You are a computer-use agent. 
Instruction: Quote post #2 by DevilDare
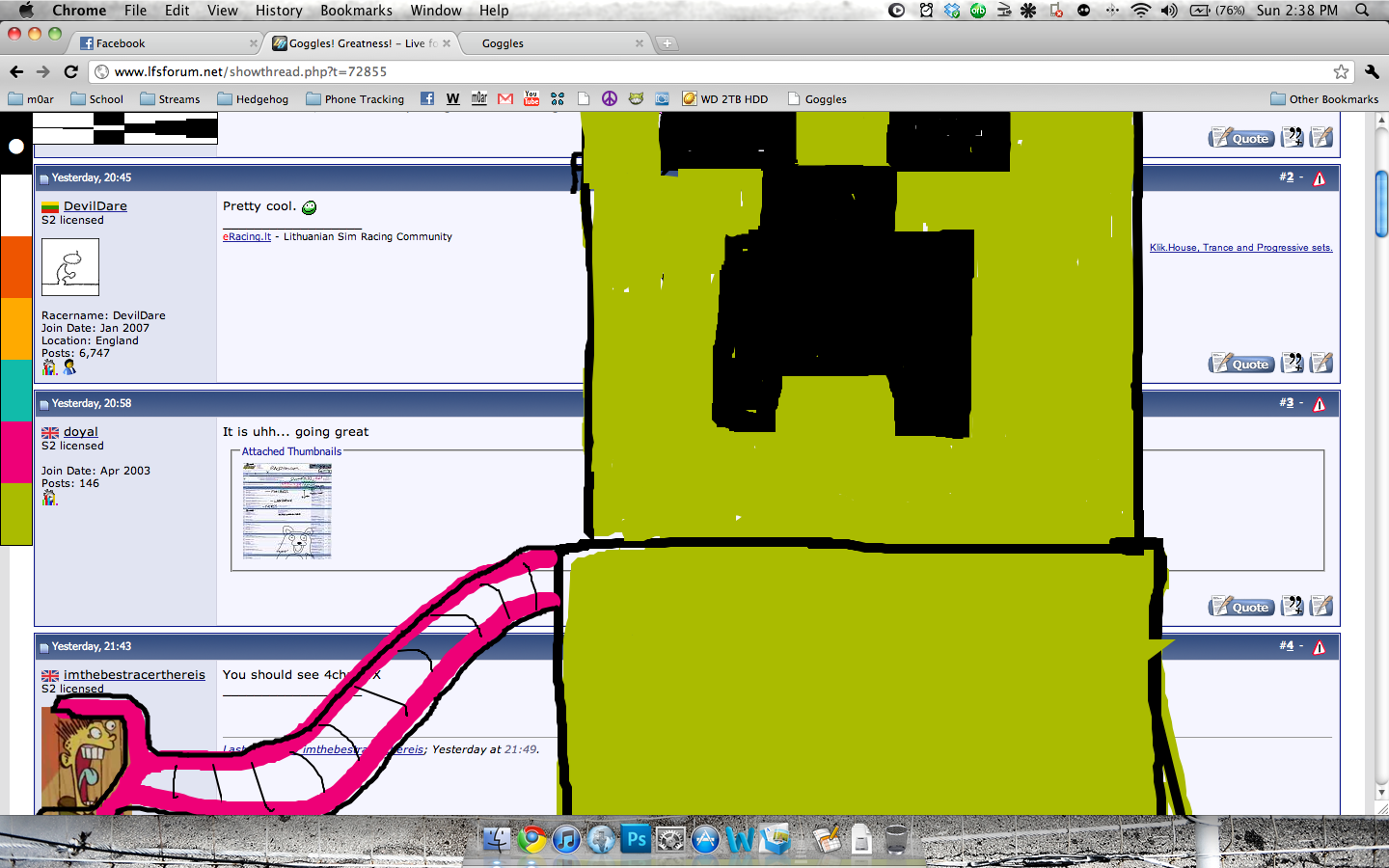pyautogui.click(x=1241, y=363)
